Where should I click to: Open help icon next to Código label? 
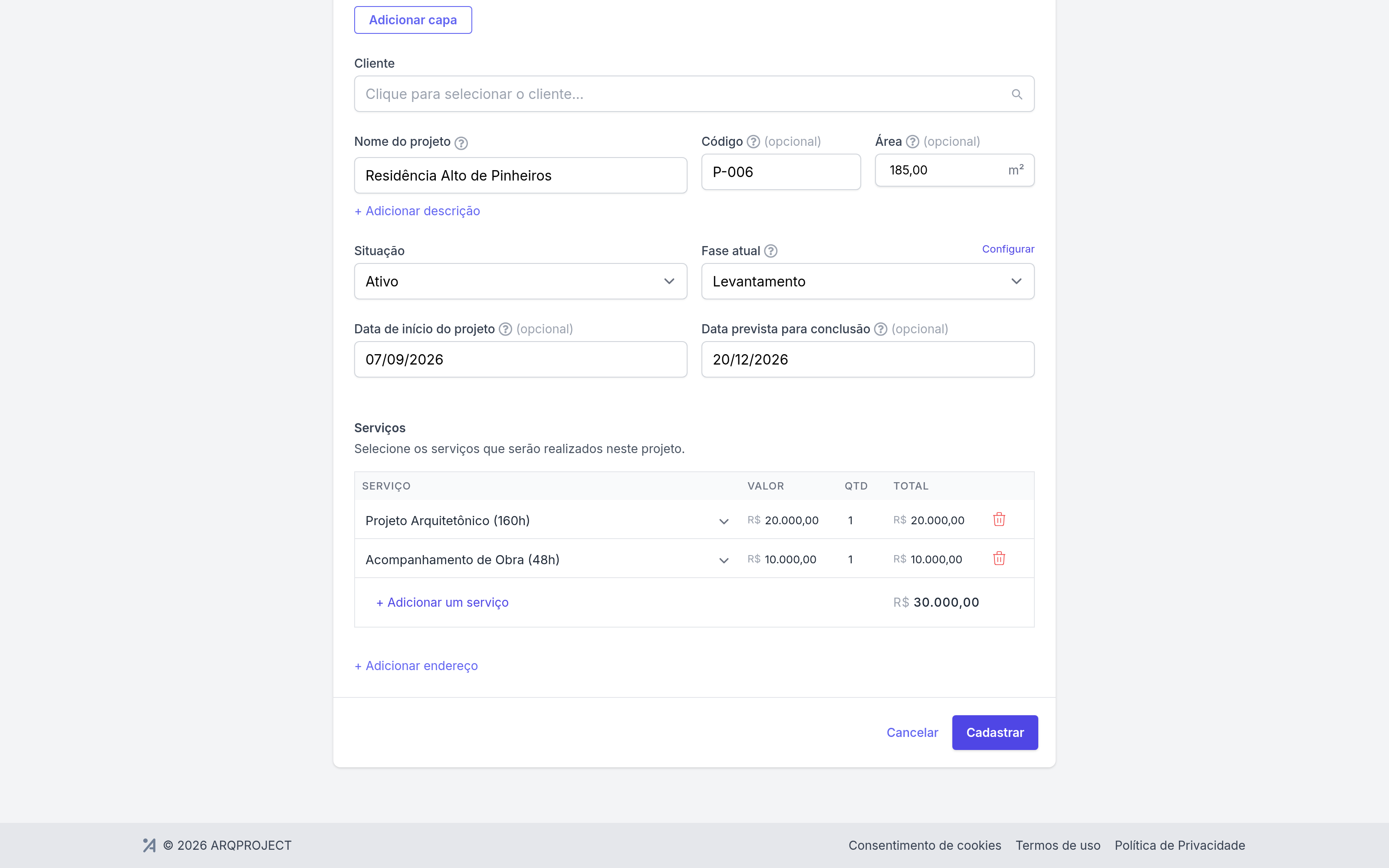[x=753, y=141]
